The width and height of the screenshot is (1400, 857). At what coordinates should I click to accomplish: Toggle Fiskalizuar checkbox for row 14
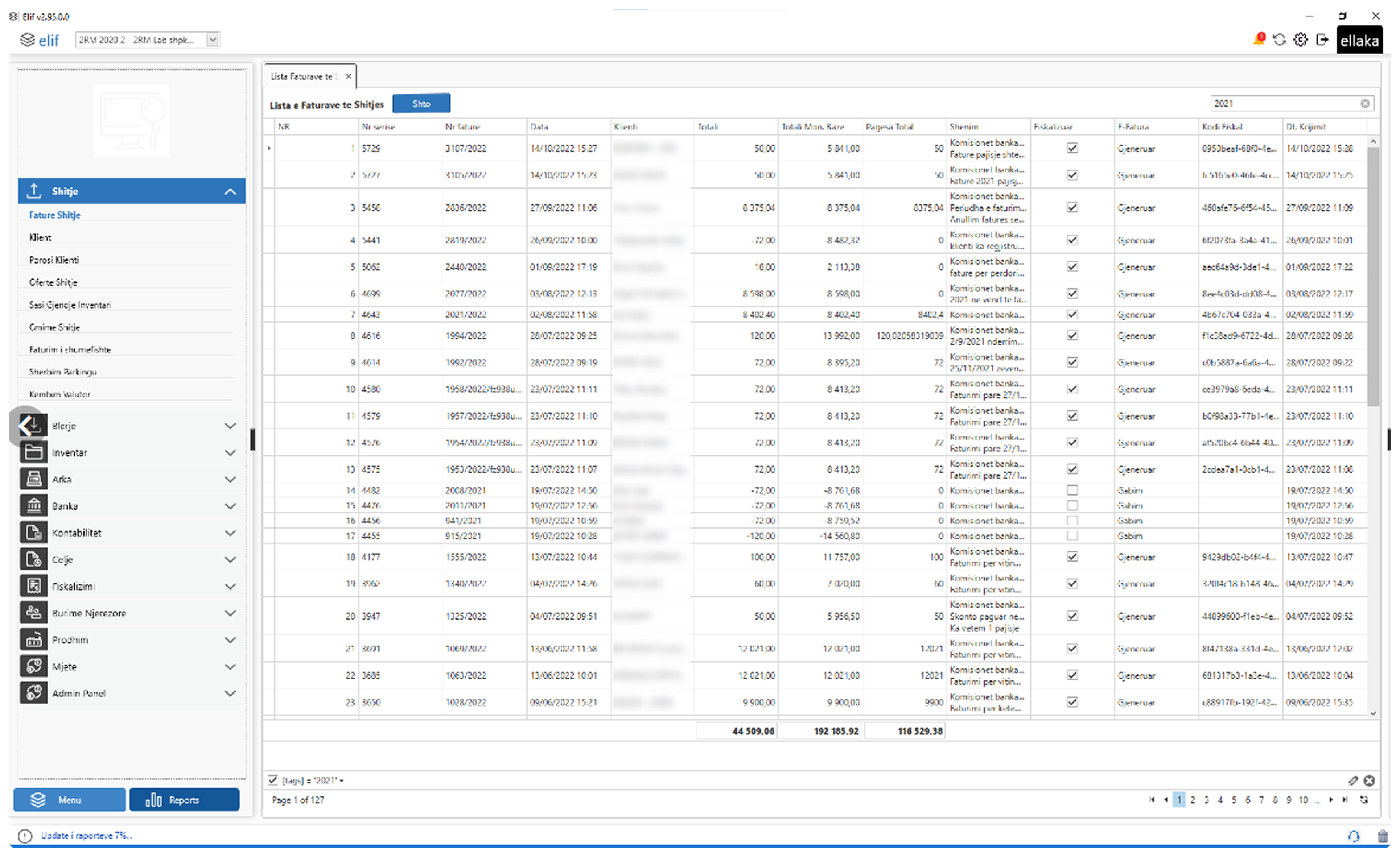coord(1072,489)
